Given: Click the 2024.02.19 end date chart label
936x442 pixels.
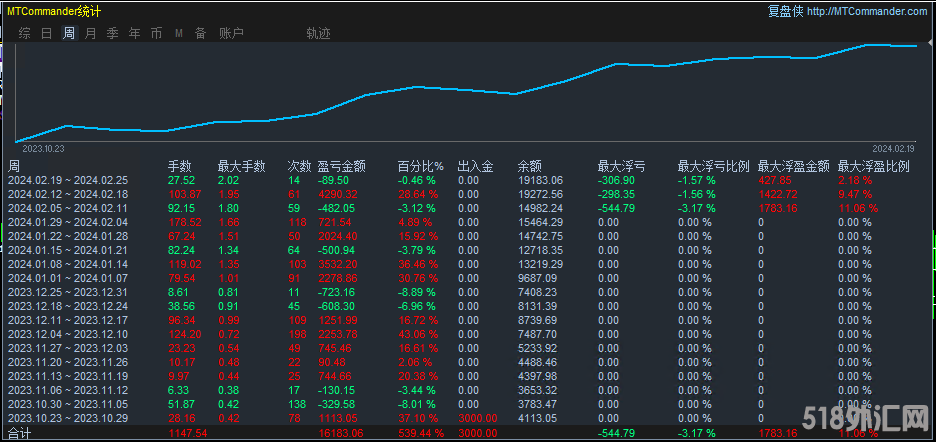Looking at the screenshot, I should tap(893, 148).
